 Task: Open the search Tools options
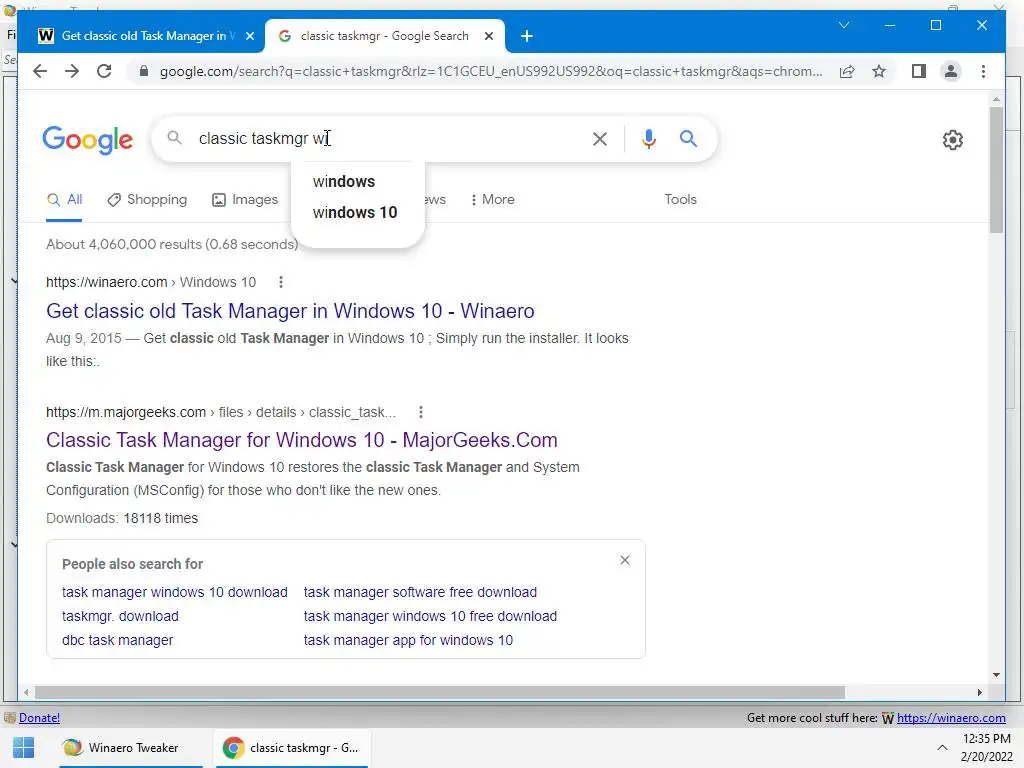point(680,200)
